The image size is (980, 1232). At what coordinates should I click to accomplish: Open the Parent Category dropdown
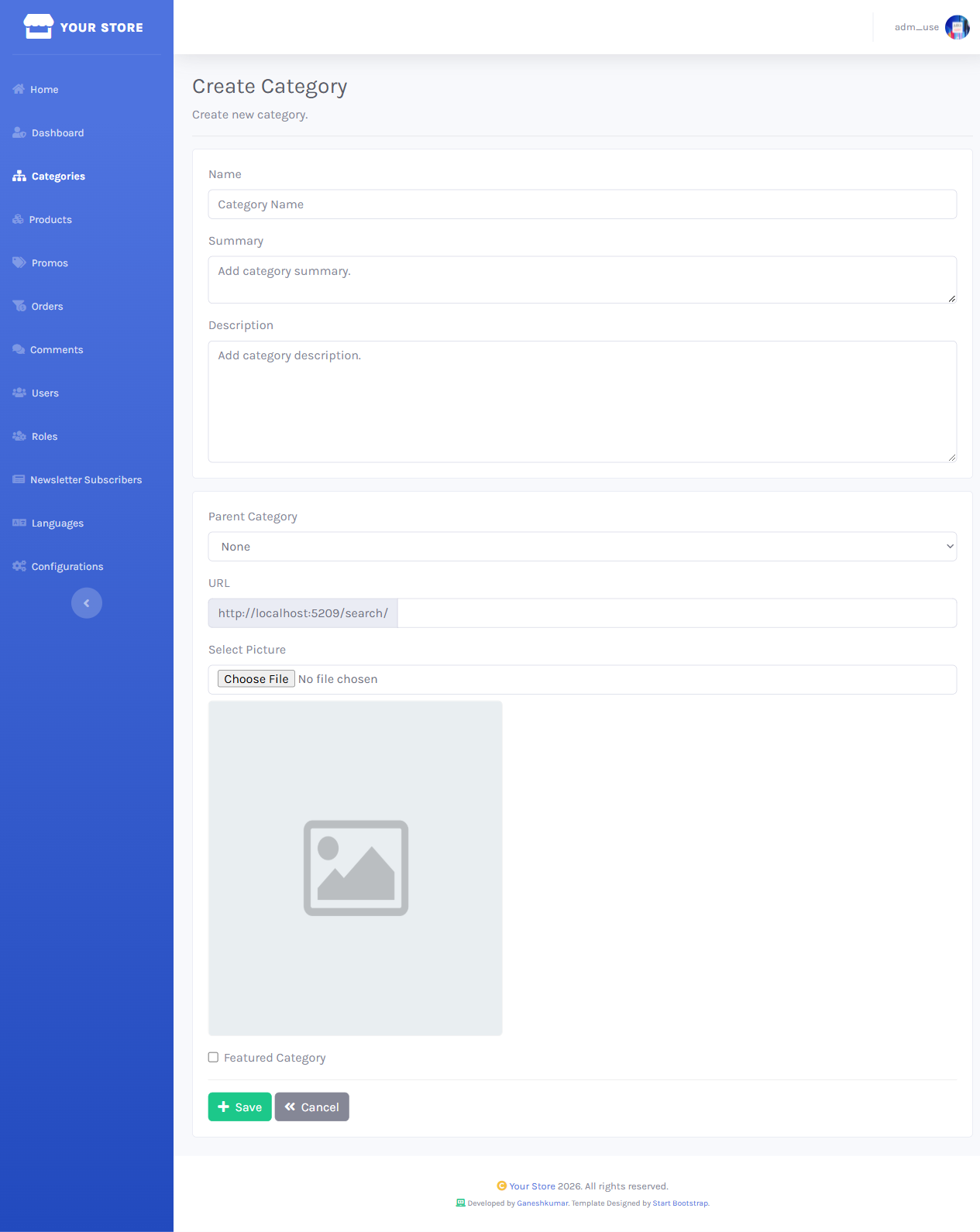tap(583, 547)
